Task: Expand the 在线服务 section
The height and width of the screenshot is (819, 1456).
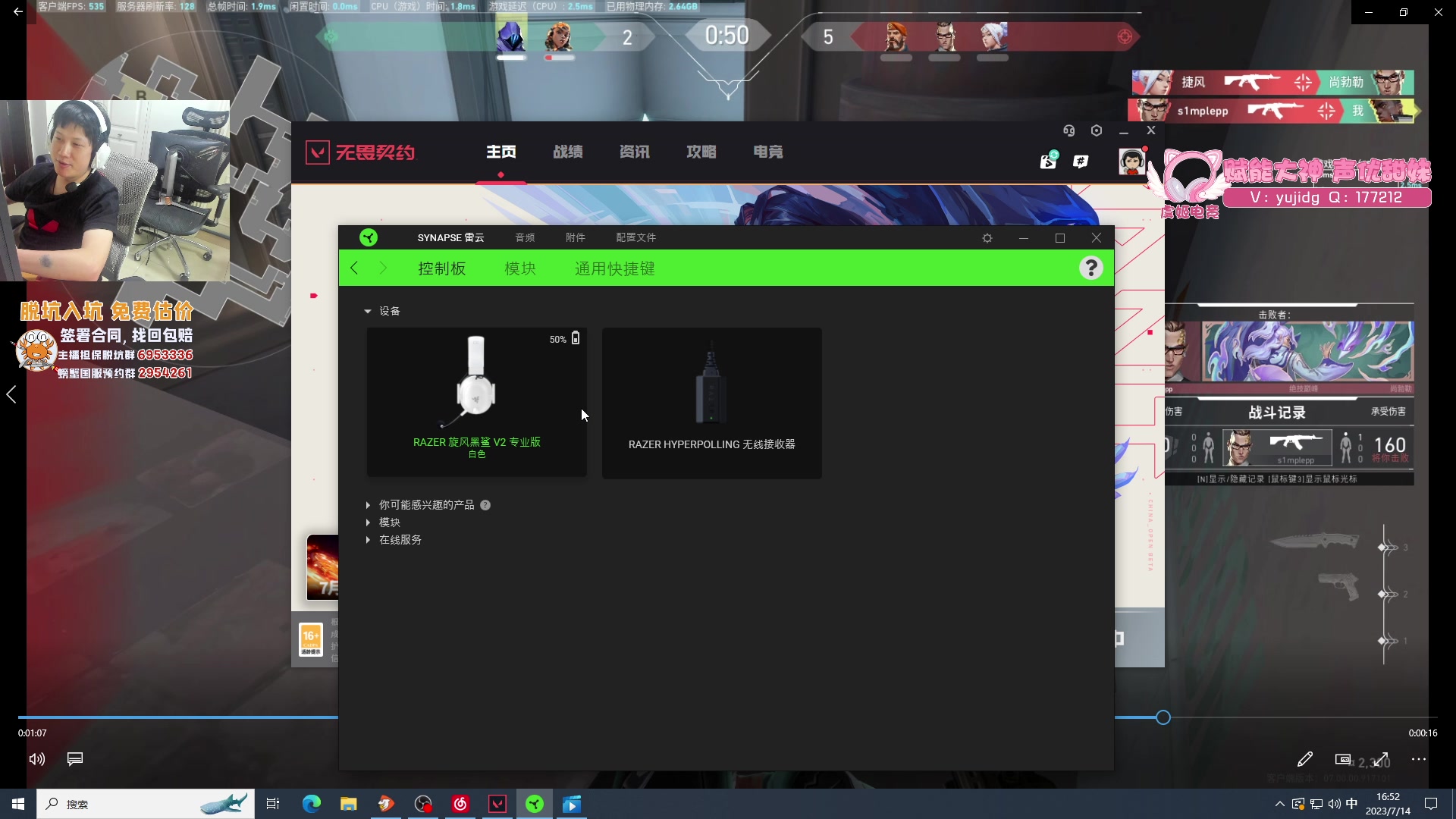Action: tap(368, 539)
